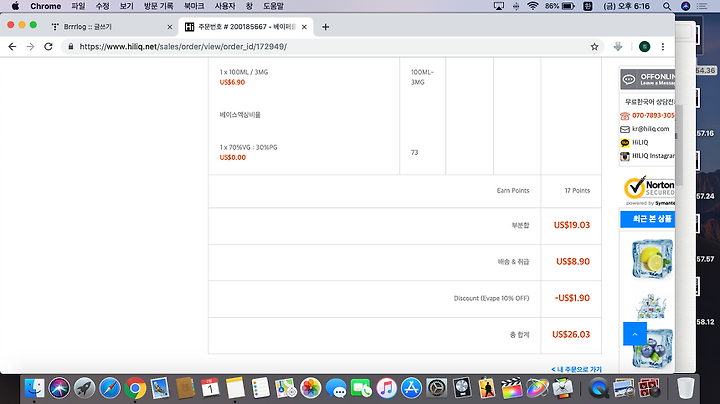This screenshot has width=720, height=404.
Task: Close the order number 200185667 tab
Action: (304, 27)
